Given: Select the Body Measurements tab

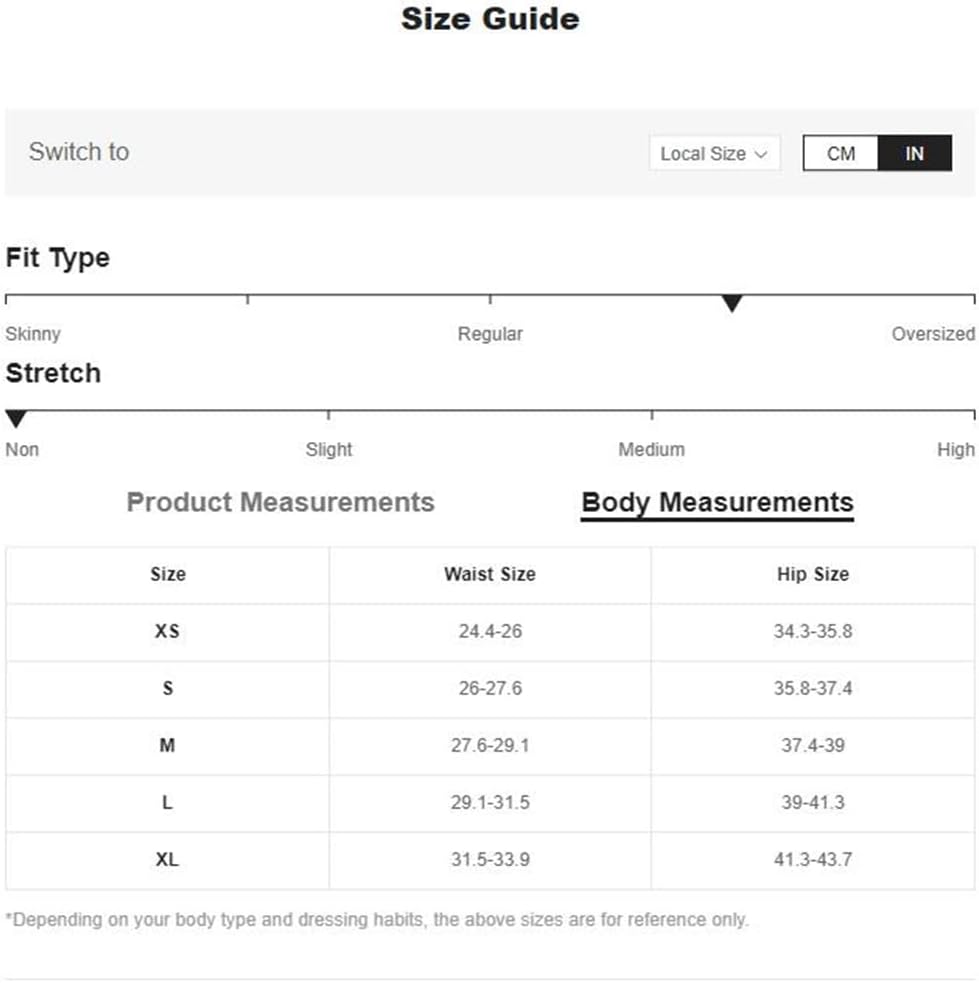Looking at the screenshot, I should coord(717,503).
